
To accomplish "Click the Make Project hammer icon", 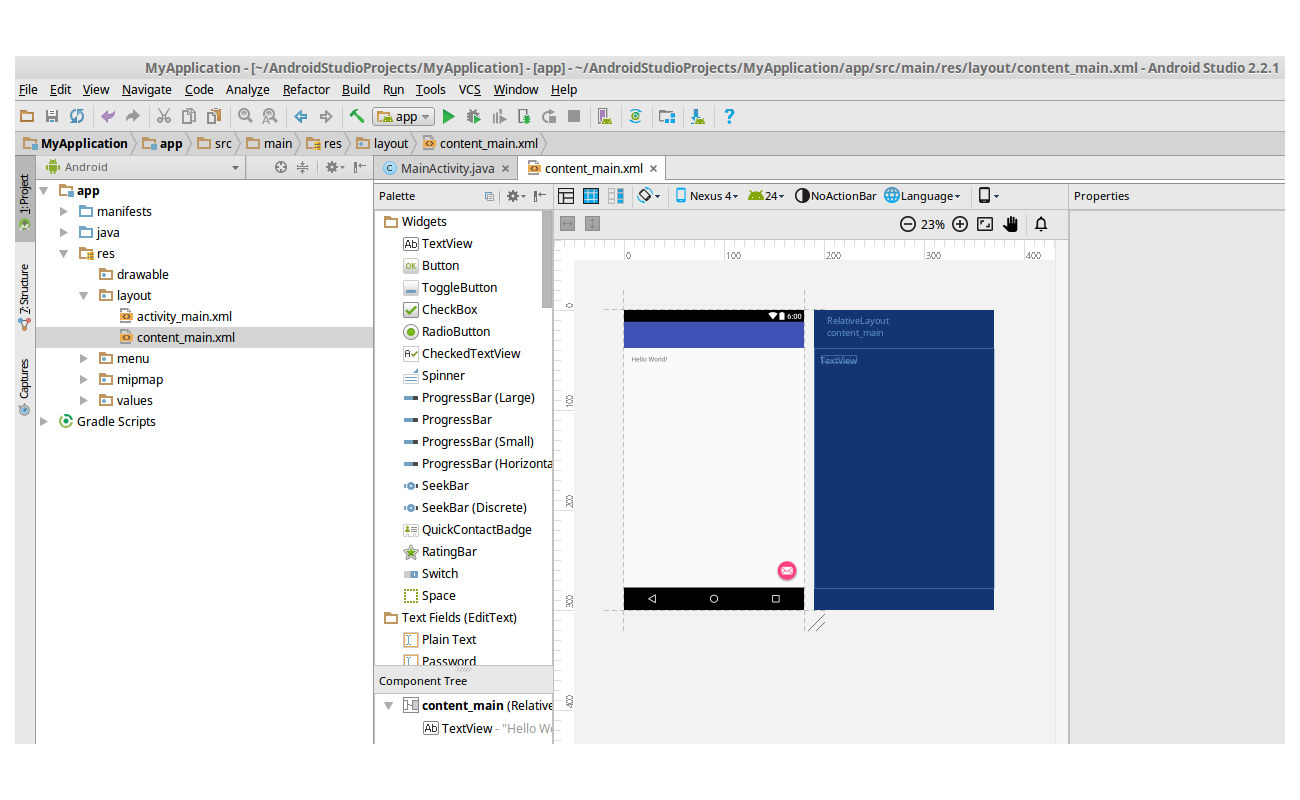I will point(357,116).
